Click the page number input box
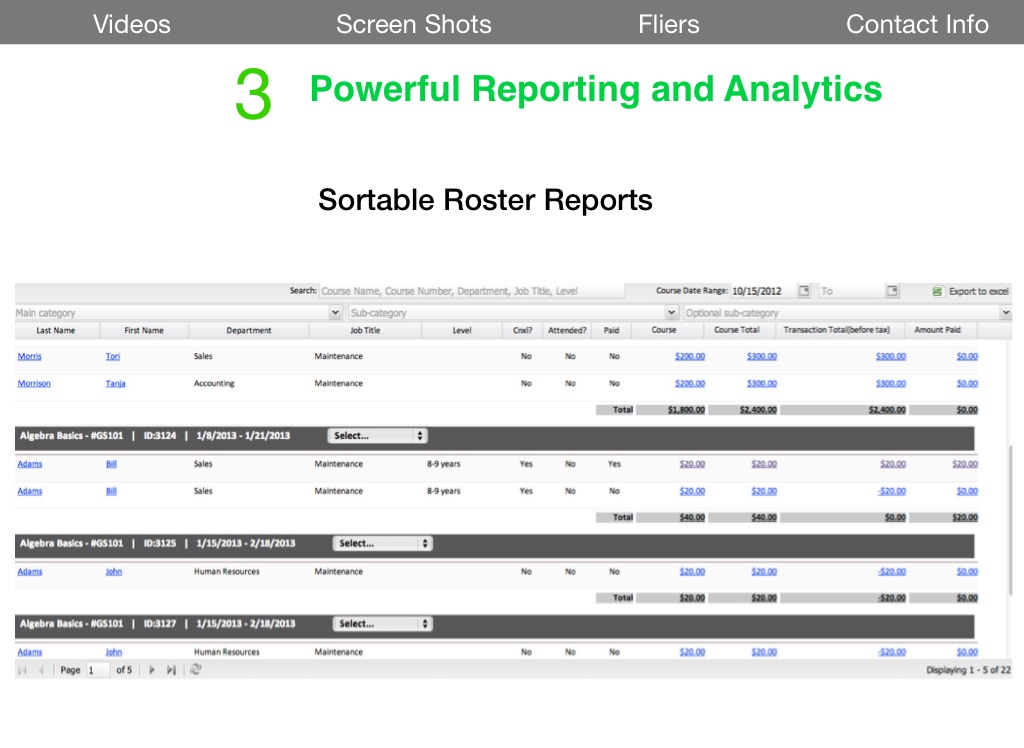Viewport: 1024px width, 748px height. (x=98, y=670)
